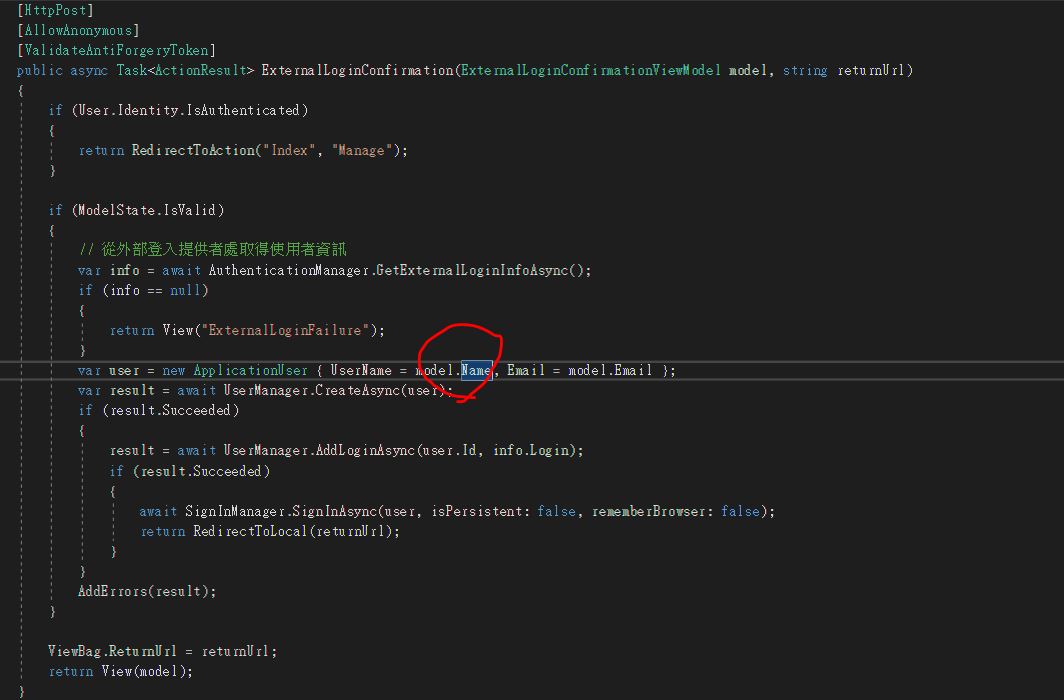Screen dimensions: 1064x700
Task: Click model.Email in the user initializer
Action: [x=610, y=370]
